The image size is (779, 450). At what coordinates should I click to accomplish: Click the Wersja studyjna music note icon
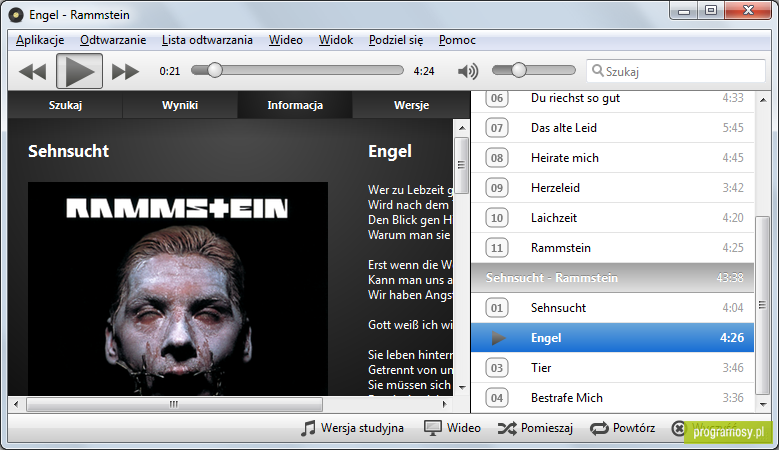308,428
